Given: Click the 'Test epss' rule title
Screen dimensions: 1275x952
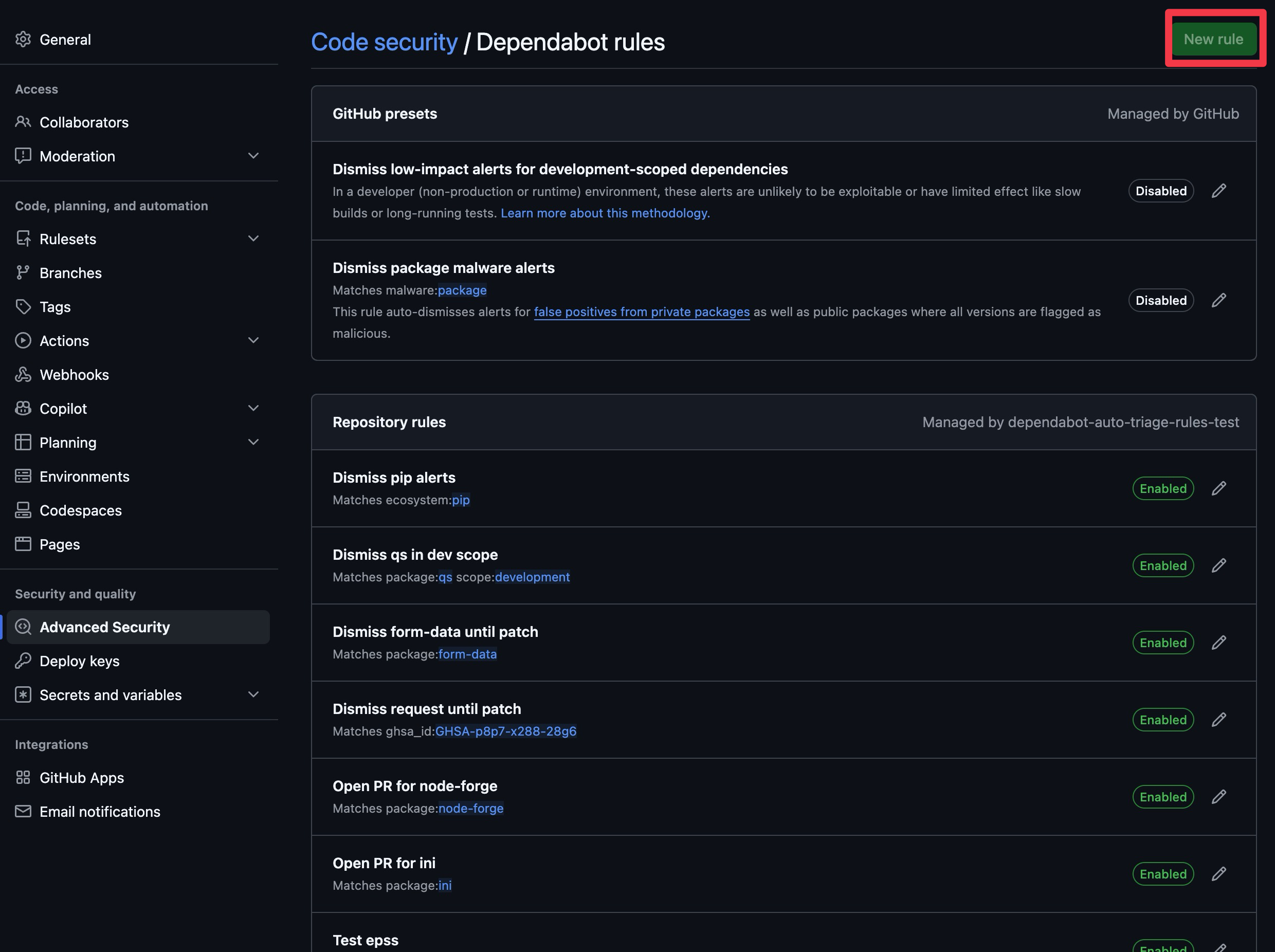Looking at the screenshot, I should [x=366, y=940].
